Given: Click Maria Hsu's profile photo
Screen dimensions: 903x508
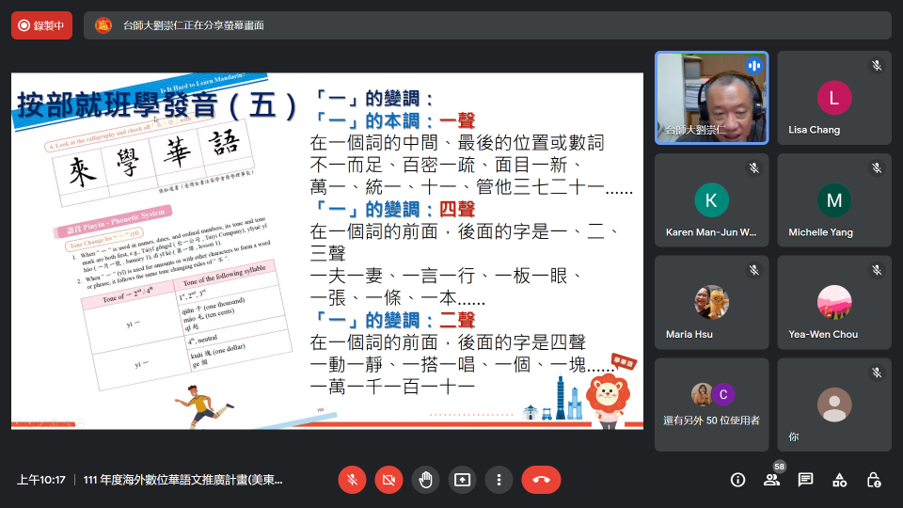Looking at the screenshot, I should click(x=711, y=302).
